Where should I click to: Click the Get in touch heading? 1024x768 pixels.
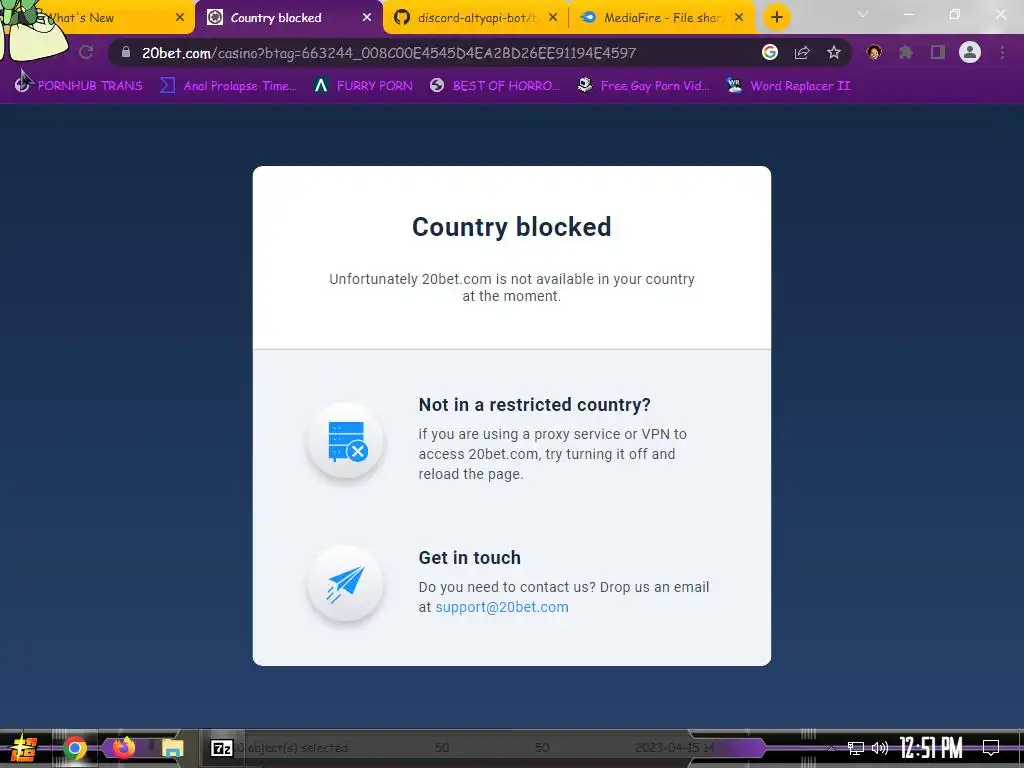coord(470,558)
